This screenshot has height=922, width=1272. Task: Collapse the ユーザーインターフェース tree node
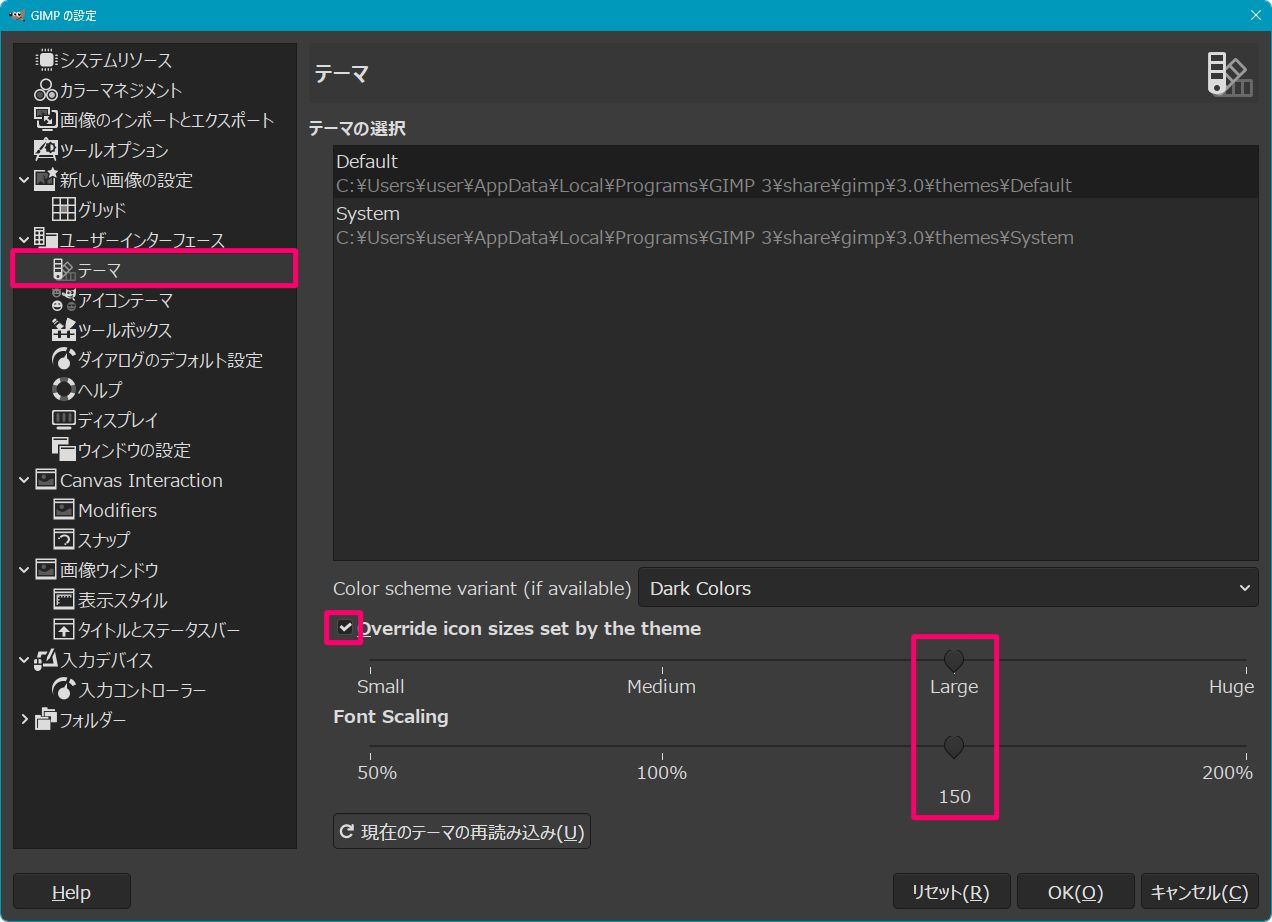24,240
